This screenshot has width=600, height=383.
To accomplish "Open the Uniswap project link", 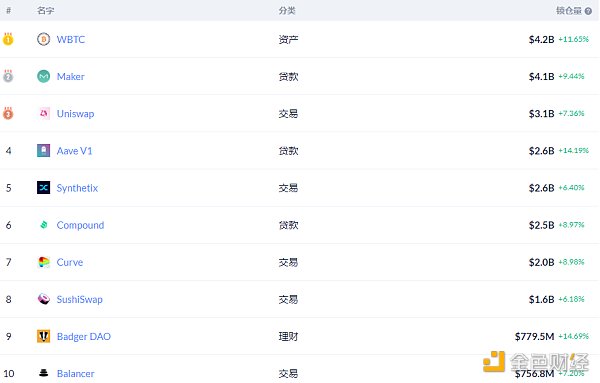I will tap(75, 114).
